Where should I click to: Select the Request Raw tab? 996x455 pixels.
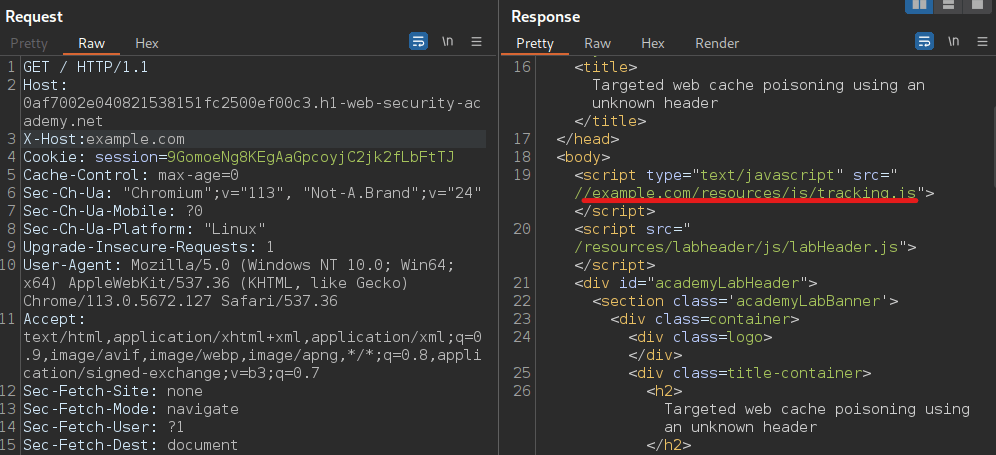click(x=92, y=44)
